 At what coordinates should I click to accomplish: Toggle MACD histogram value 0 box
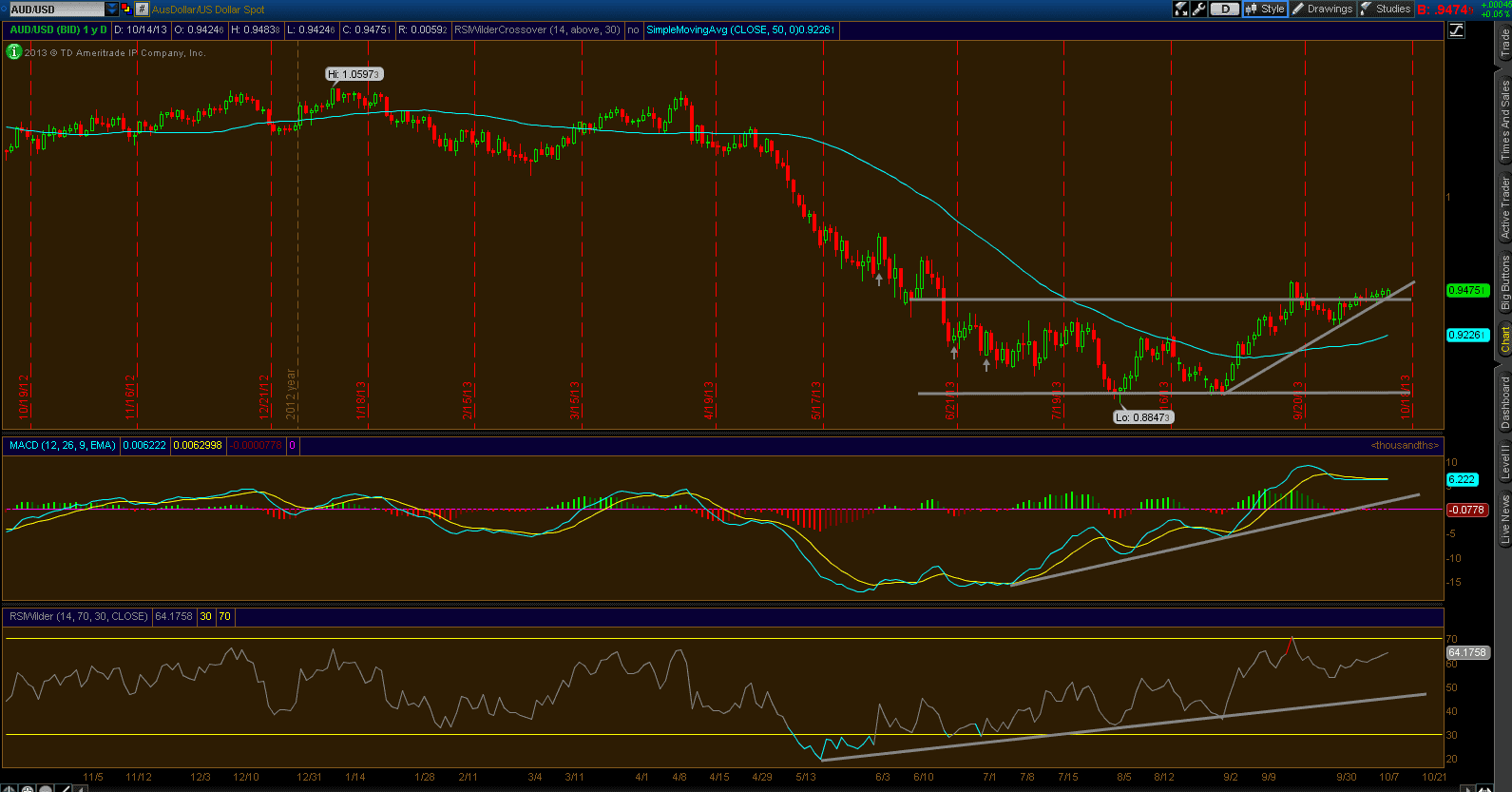293,445
